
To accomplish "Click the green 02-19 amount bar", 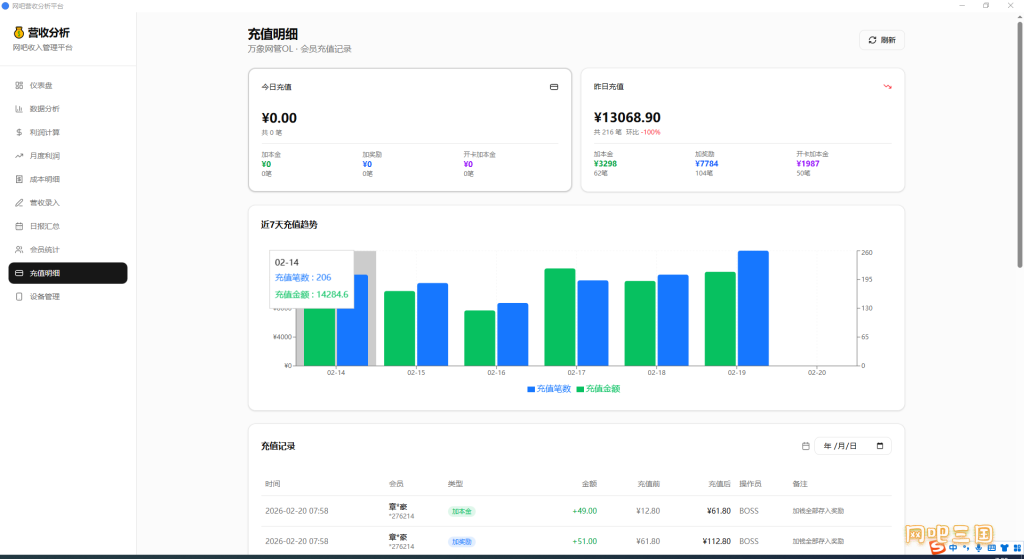I will (720, 319).
